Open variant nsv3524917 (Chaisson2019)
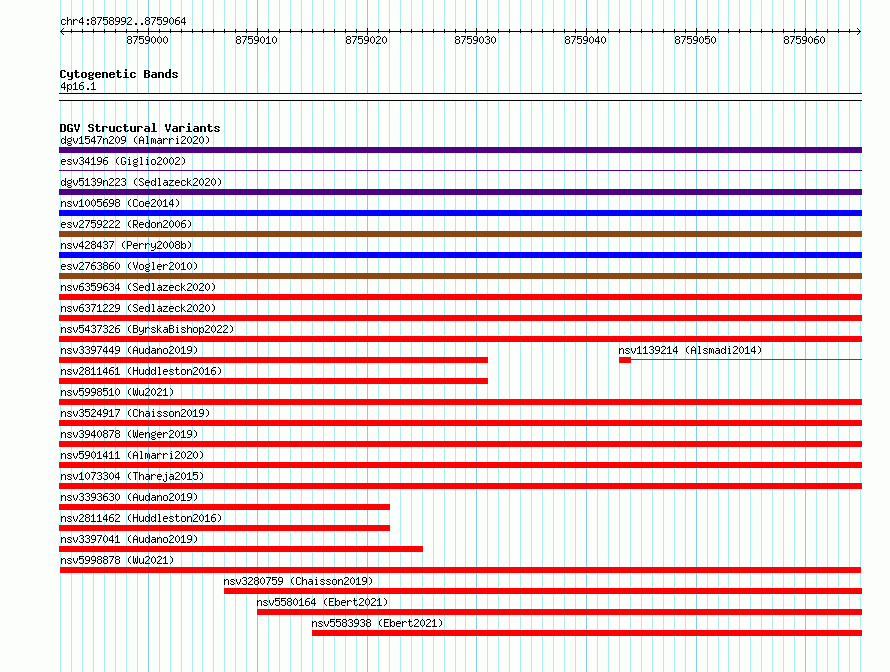Image resolution: width=890 pixels, height=672 pixels. click(135, 413)
